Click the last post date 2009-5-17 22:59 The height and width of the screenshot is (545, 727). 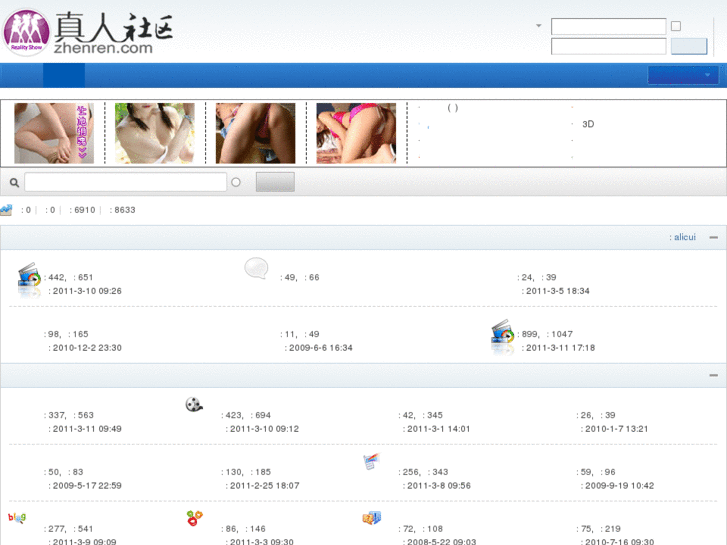[87, 486]
